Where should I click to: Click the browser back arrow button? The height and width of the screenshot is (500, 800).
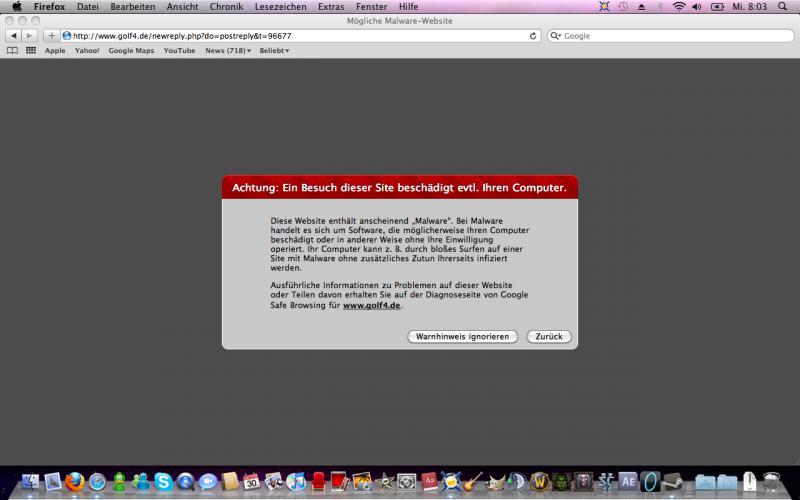click(14, 36)
